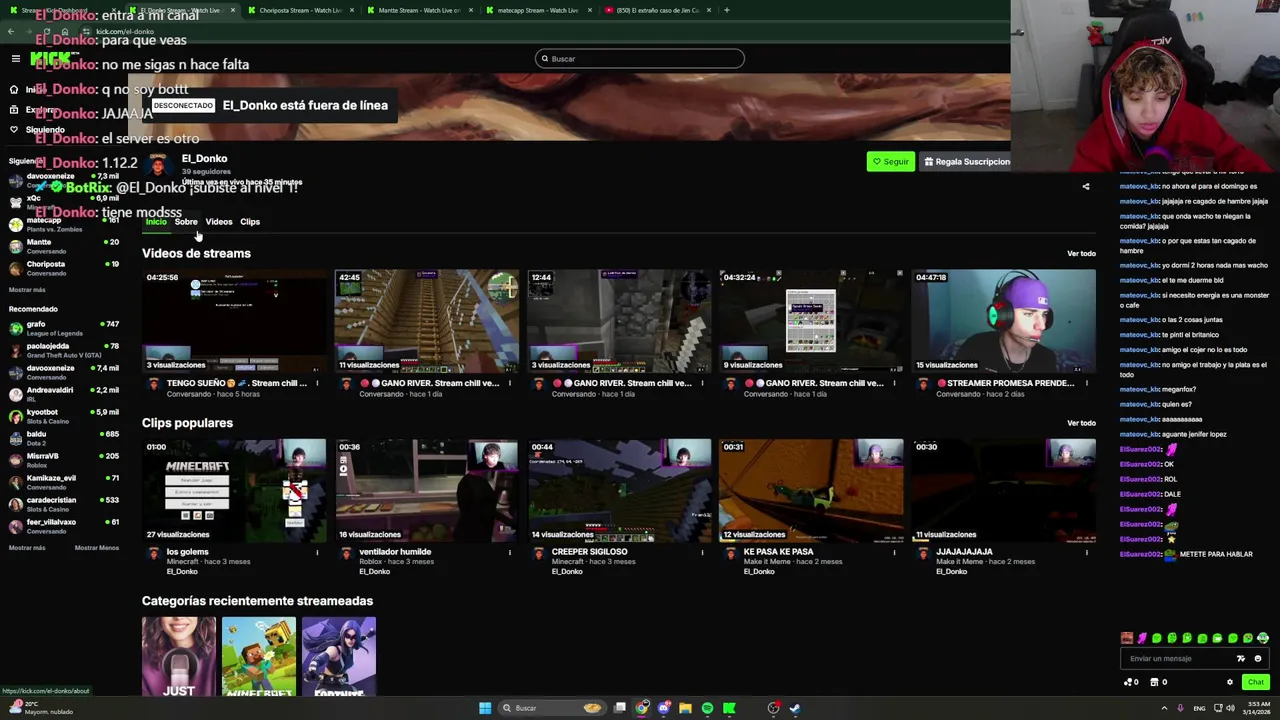Screen dimensions: 1280x720
Task: Click the browser address bar URL
Action: pos(125,32)
